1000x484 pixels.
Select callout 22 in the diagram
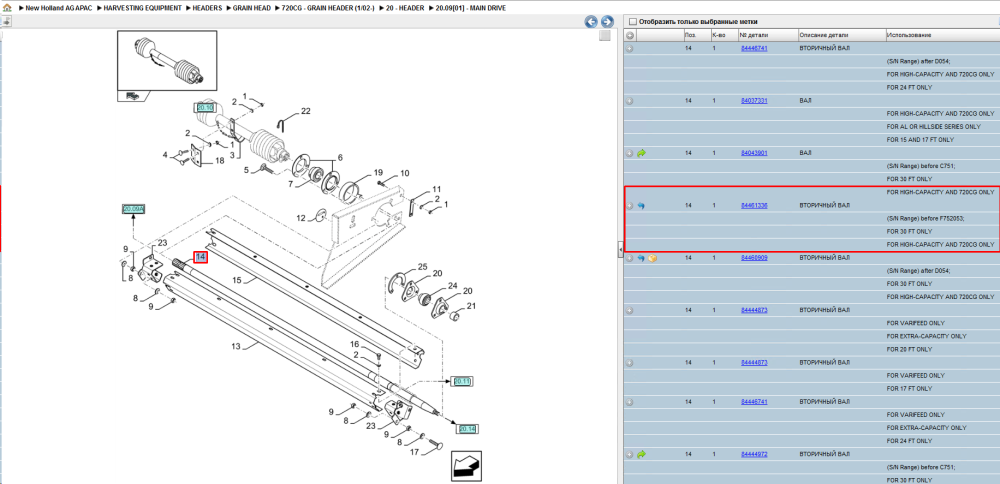pyautogui.click(x=305, y=111)
